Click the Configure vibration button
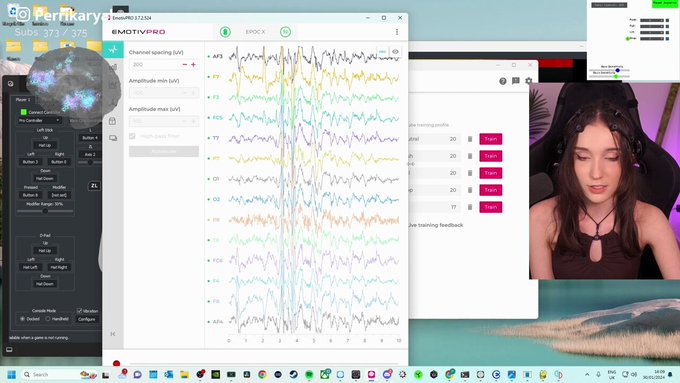The width and height of the screenshot is (680, 383). click(87, 319)
